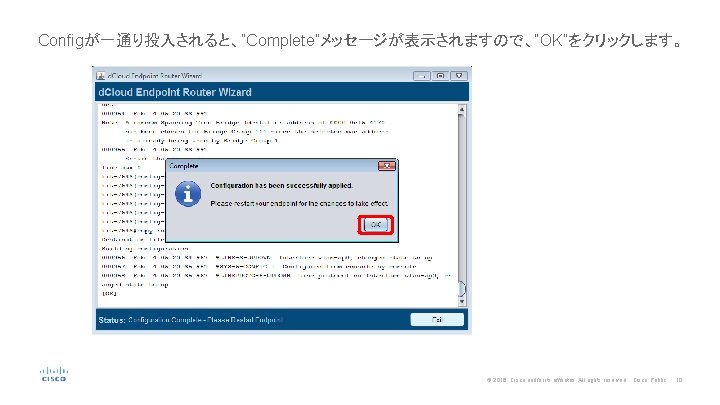Maximize the dCloud Endpoint Router Wizard window
This screenshot has height=405, width=720.
coord(440,76)
